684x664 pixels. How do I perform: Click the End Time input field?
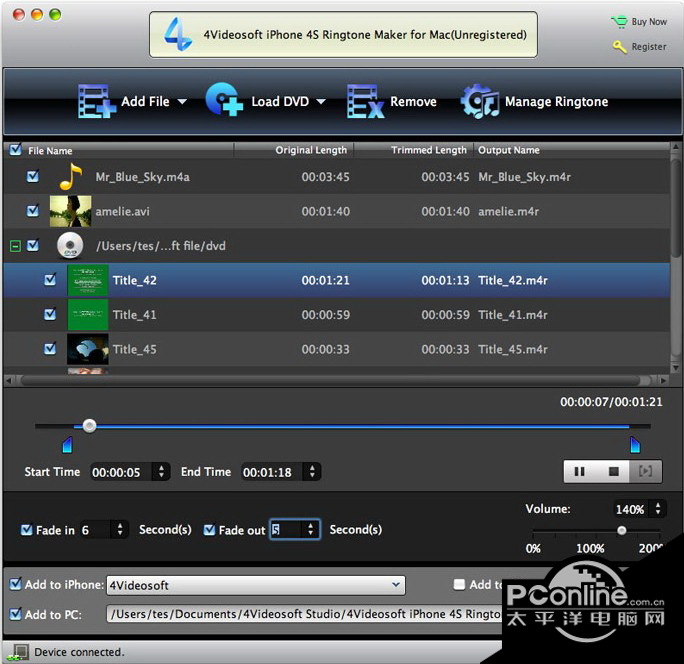pos(272,472)
